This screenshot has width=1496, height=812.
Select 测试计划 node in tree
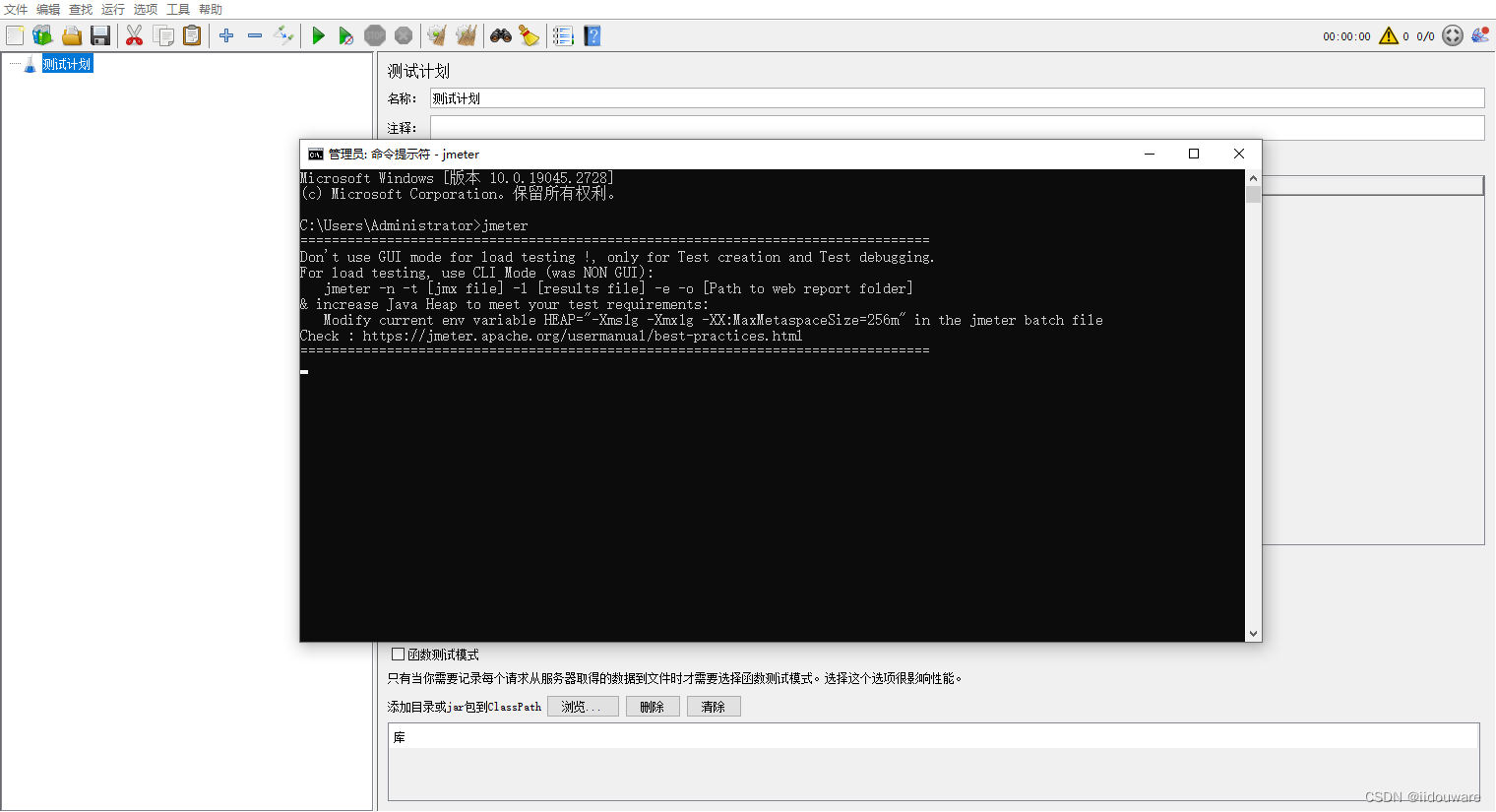tap(67, 64)
